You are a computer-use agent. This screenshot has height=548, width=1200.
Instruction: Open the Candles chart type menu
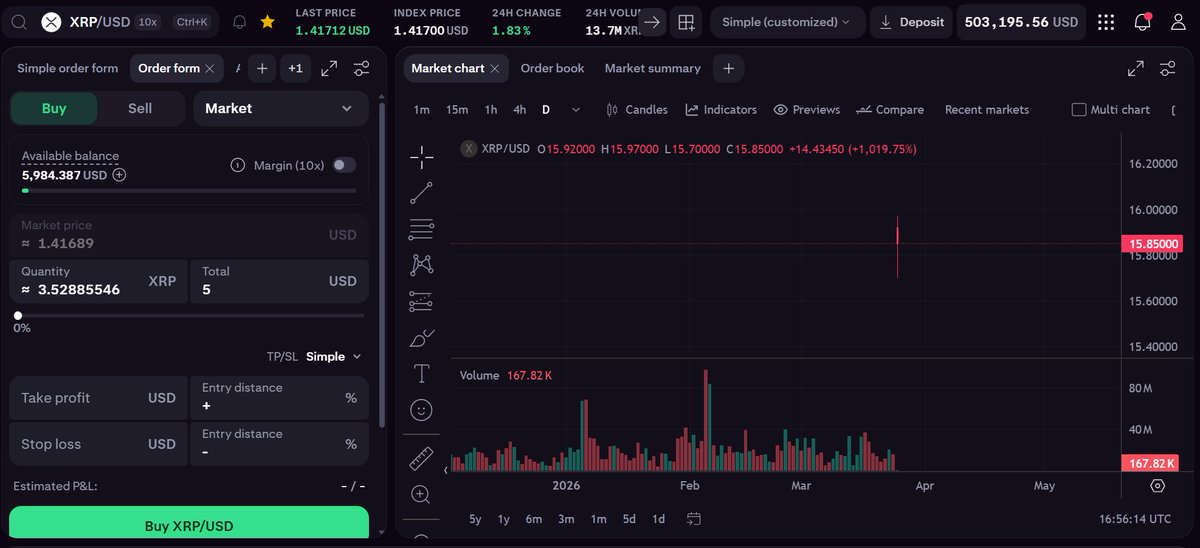637,109
